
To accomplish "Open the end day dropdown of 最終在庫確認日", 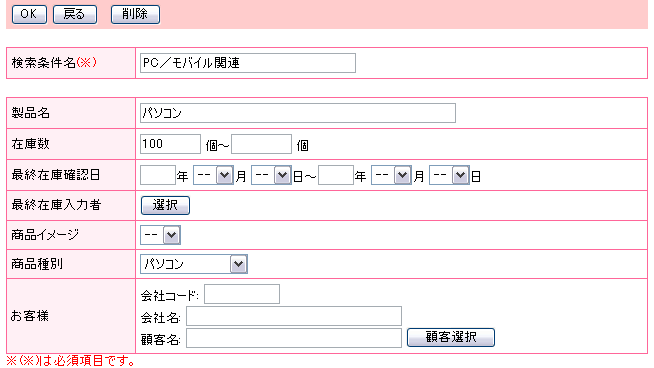I will [449, 175].
